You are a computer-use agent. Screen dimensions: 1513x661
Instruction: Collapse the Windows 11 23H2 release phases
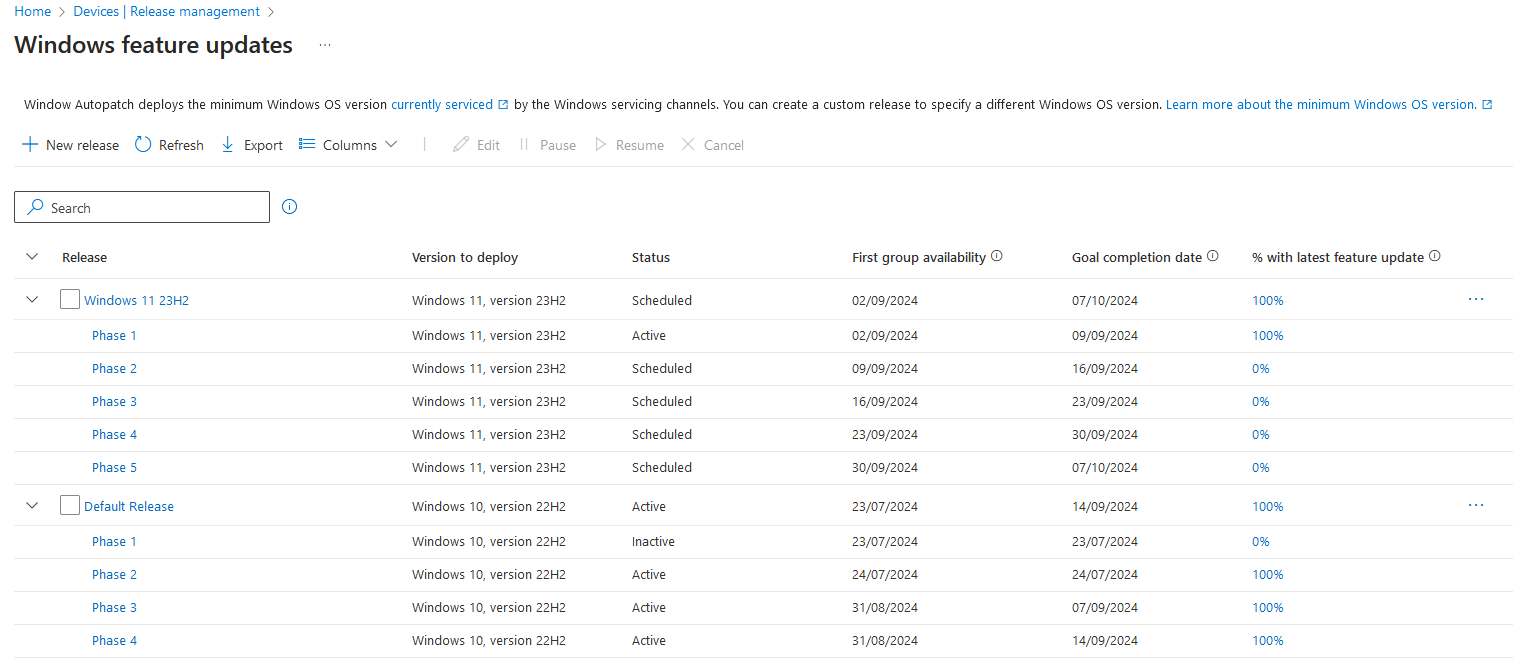[31, 299]
